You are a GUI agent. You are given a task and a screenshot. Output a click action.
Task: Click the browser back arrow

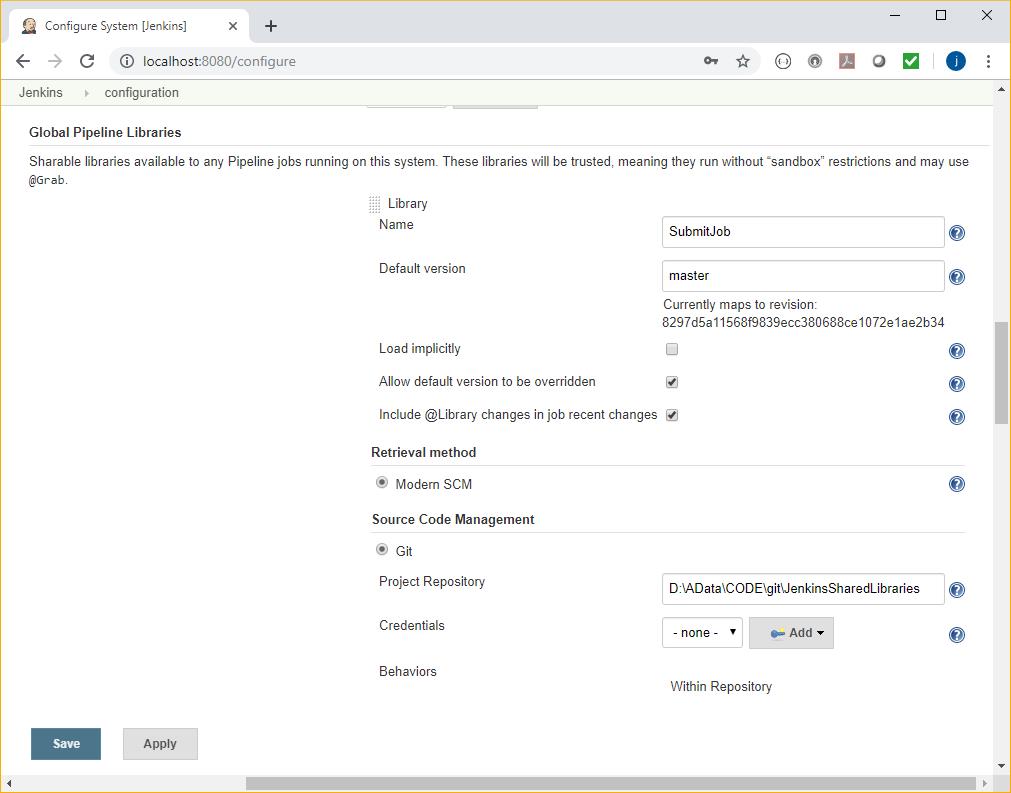(23, 61)
